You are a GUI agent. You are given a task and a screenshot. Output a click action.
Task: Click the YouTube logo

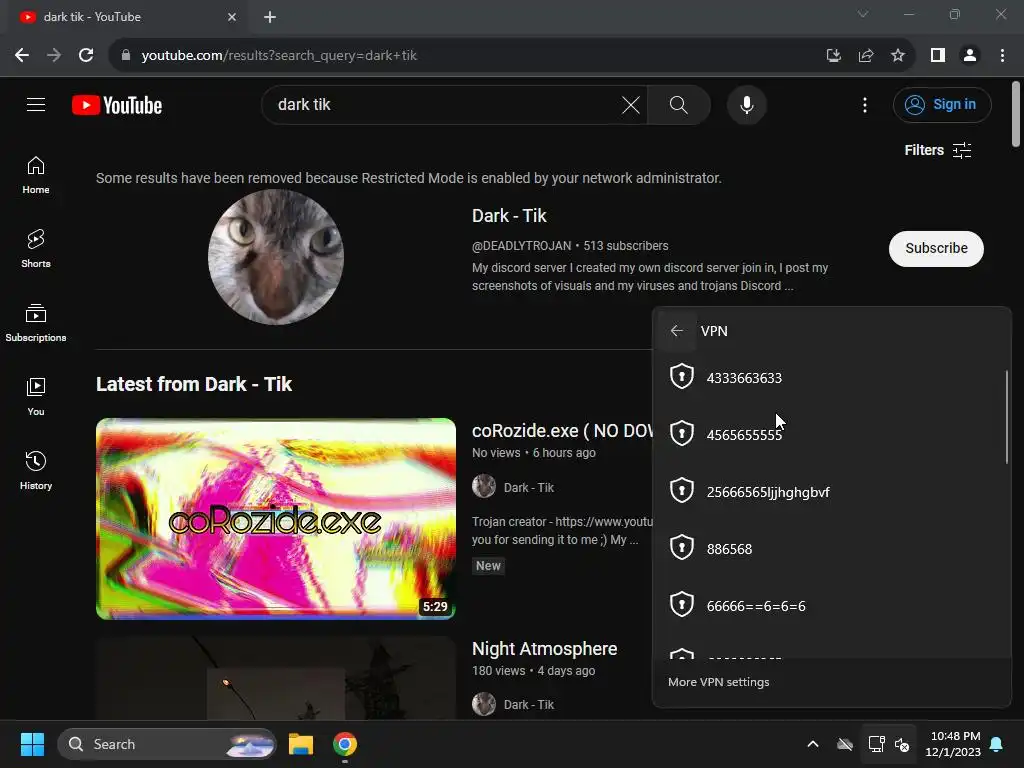point(117,105)
